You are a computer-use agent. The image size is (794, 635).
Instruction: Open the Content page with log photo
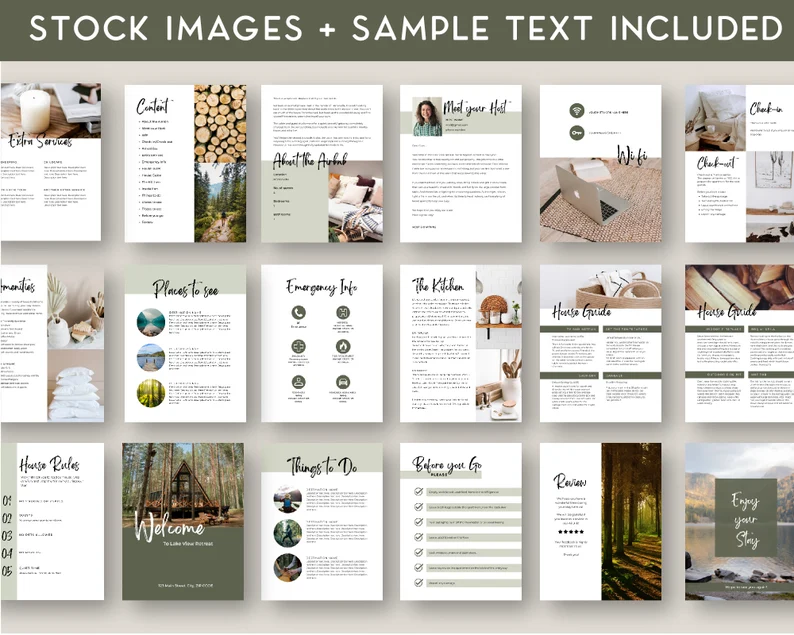(x=183, y=163)
